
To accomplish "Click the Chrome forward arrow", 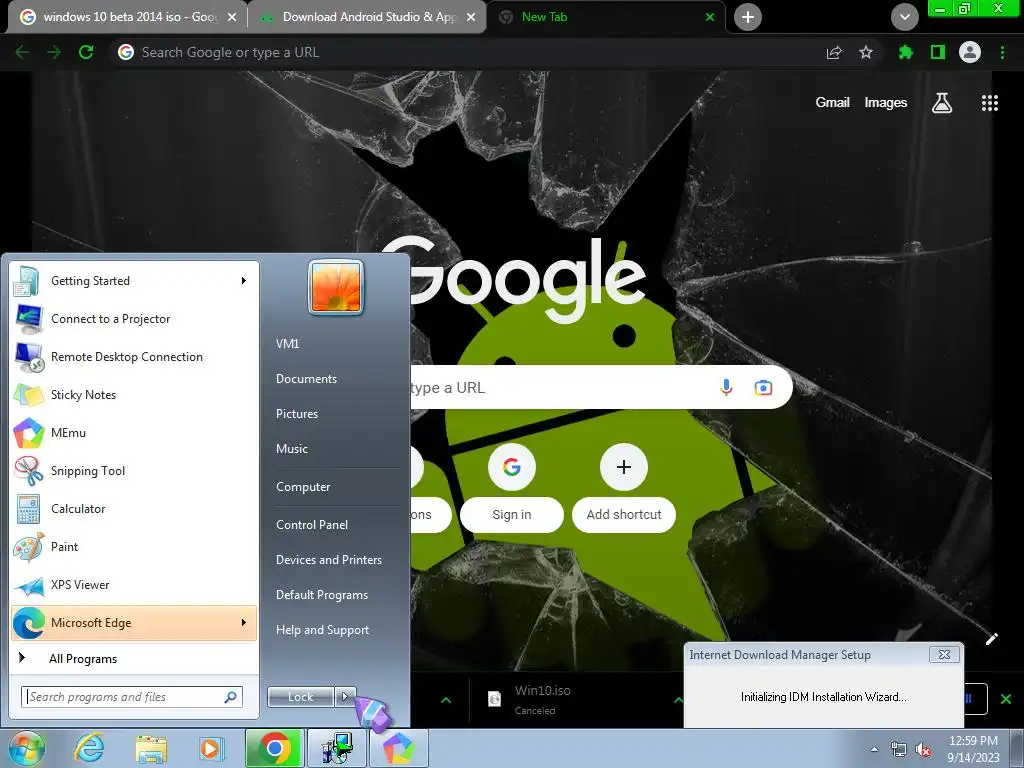I will 54,52.
